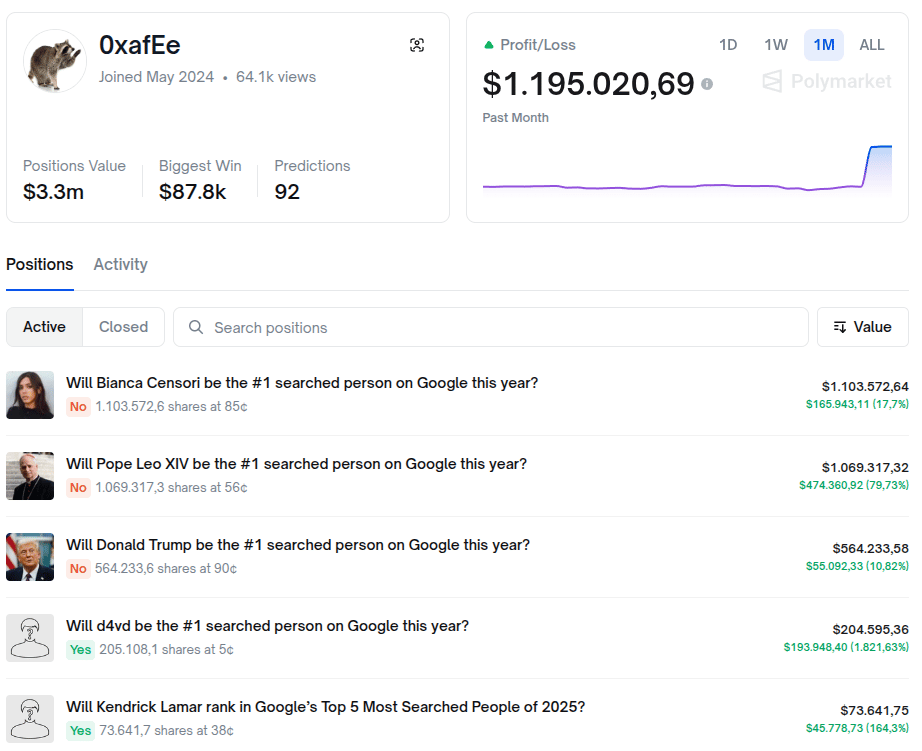Open the Donald Trump market thumbnail
Image resolution: width=922 pixels, height=751 pixels.
coord(30,557)
